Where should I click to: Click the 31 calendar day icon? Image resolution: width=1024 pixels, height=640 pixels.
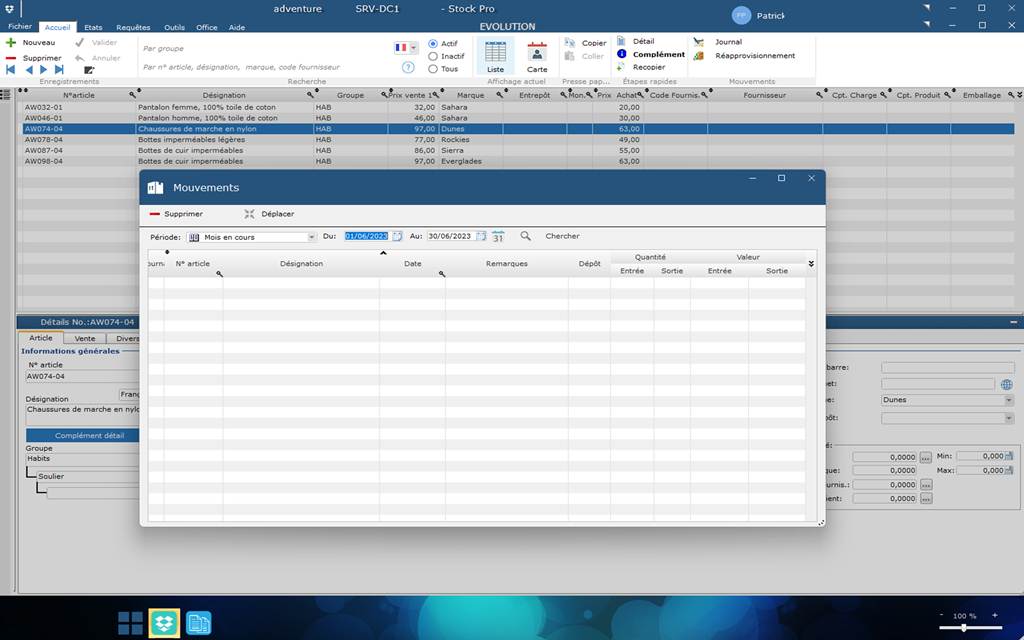tap(498, 236)
